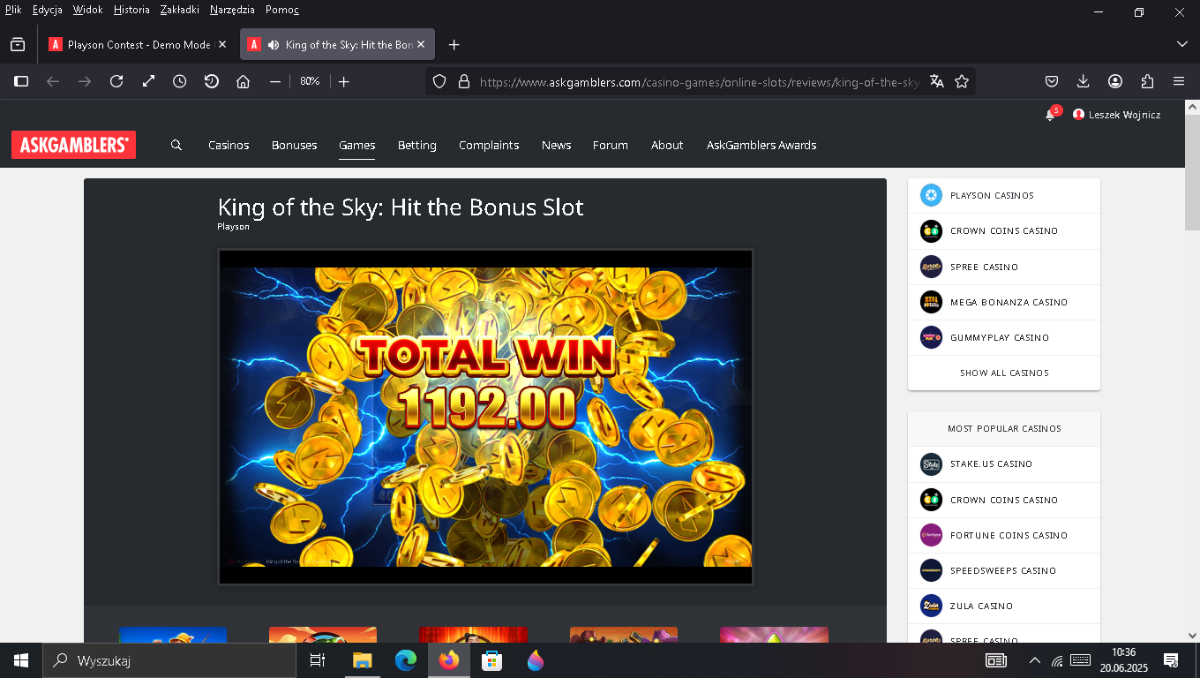This screenshot has height=678, width=1200.
Task: Click the address bar URL
Action: [699, 82]
